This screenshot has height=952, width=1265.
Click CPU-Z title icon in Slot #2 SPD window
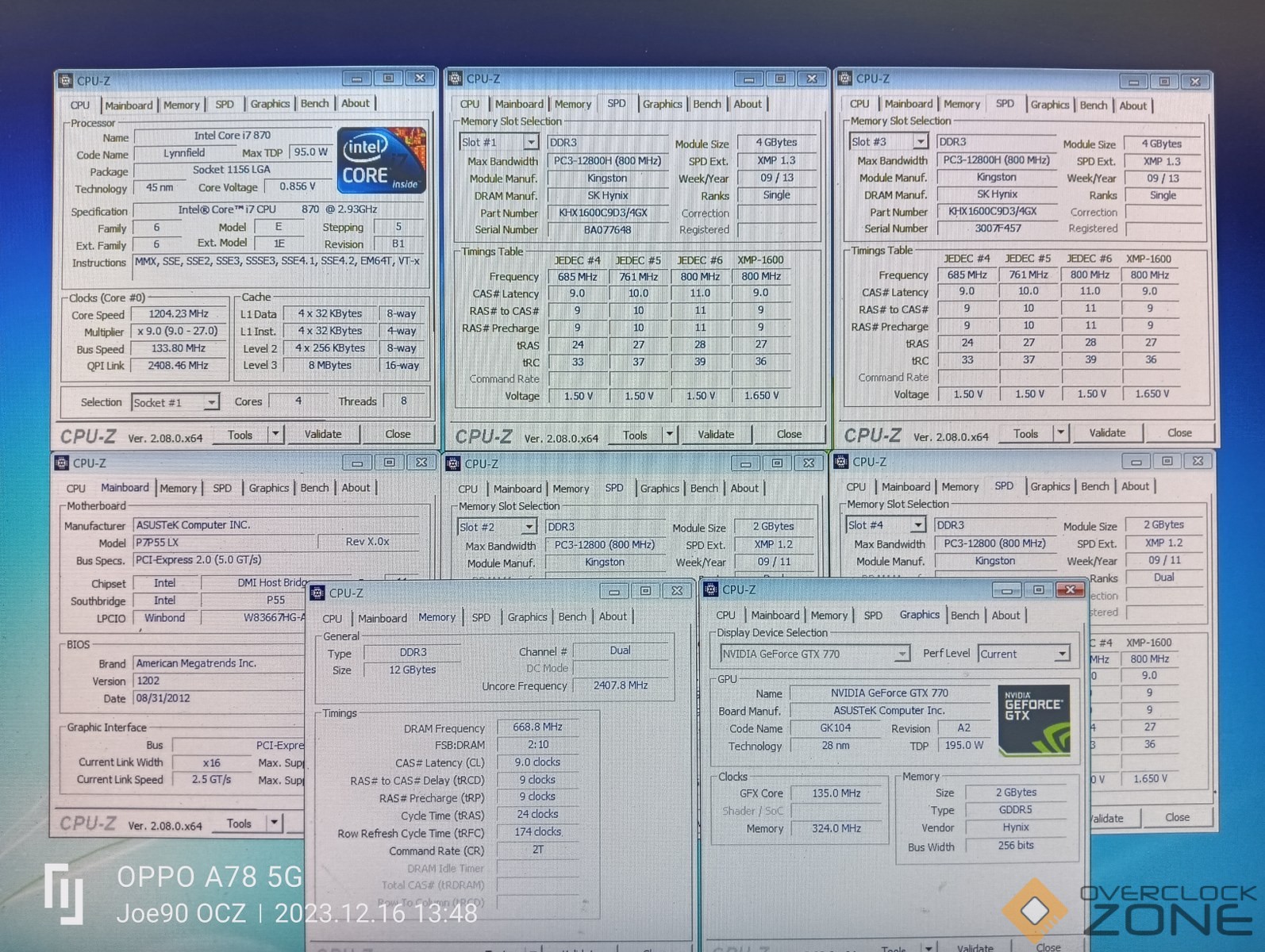click(x=453, y=463)
